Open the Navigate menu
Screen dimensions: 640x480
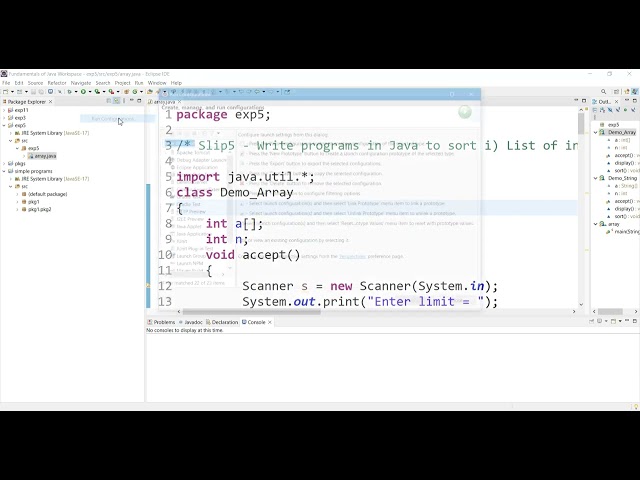[x=81, y=83]
